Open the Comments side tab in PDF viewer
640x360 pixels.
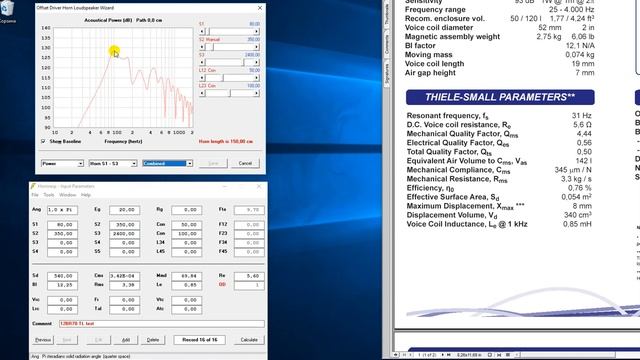(x=387, y=44)
